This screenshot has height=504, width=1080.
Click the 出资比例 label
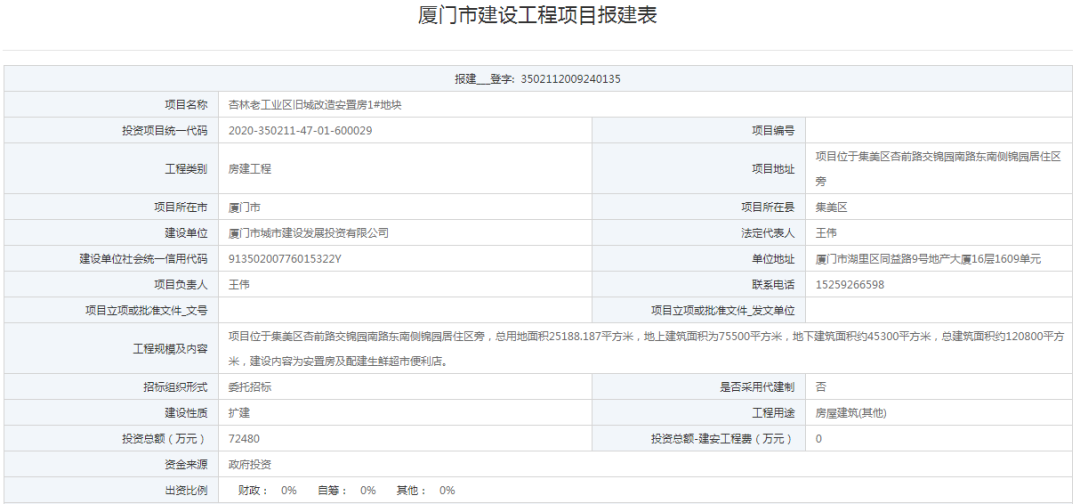click(x=185, y=490)
